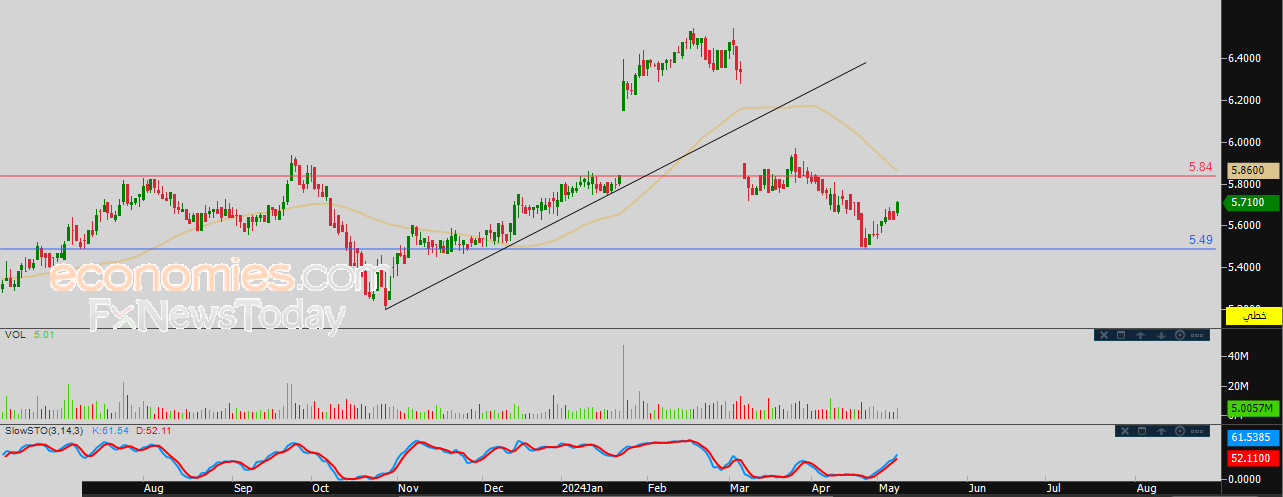Screen dimensions: 1283x497
Task: Move the VOL panel up
Action: click(x=1141, y=335)
